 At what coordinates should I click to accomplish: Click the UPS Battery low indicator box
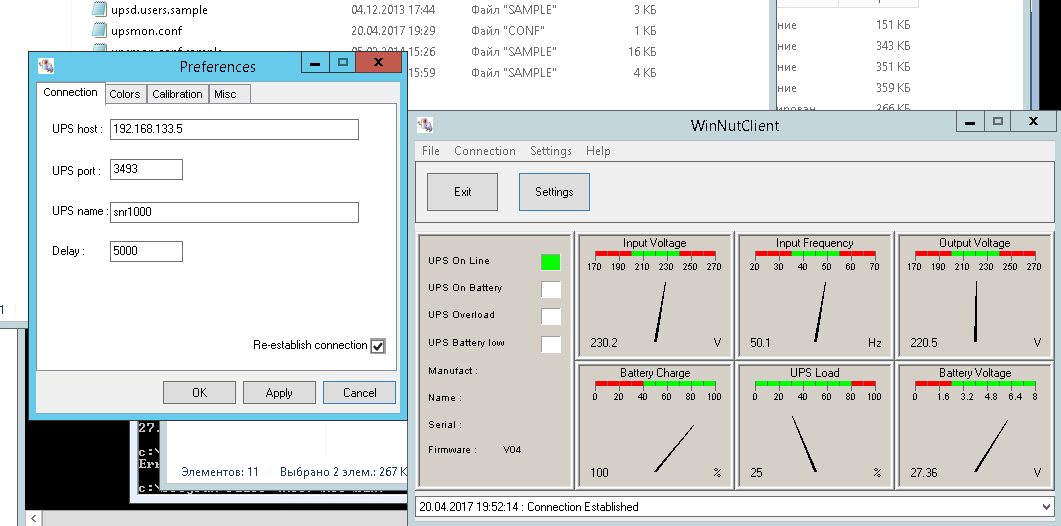(x=550, y=344)
